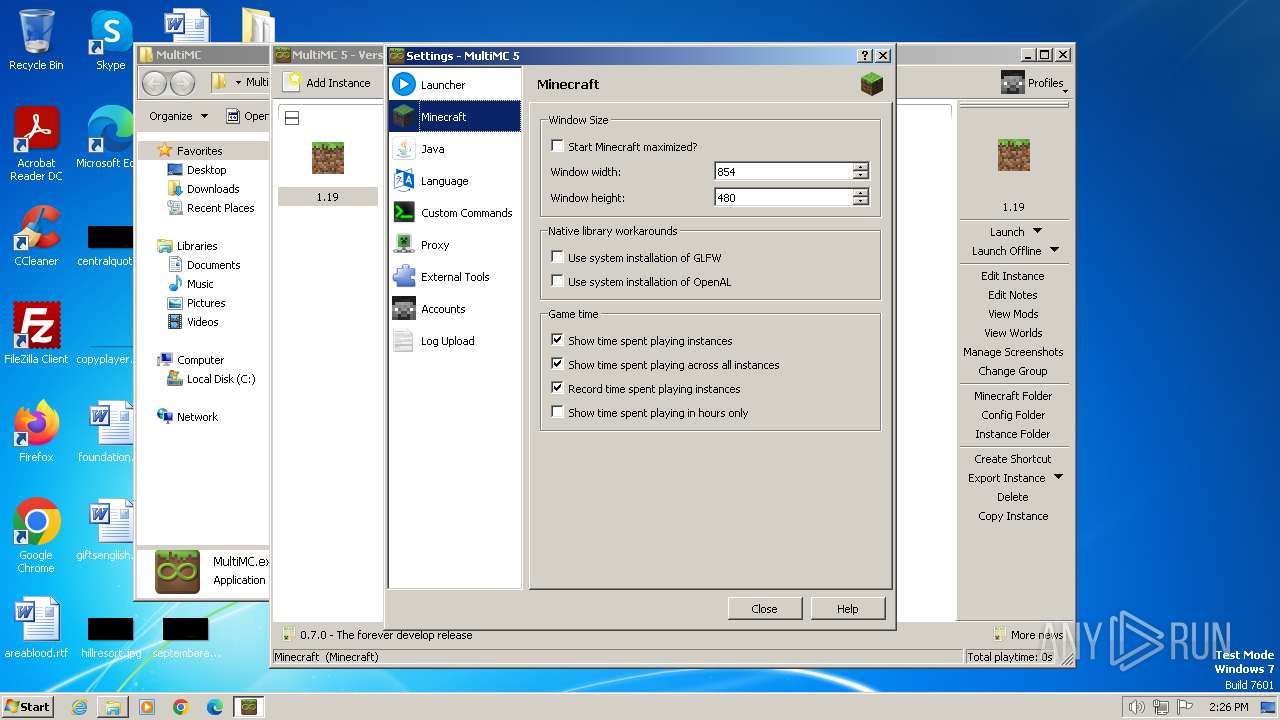The width and height of the screenshot is (1280, 720).
Task: Click the Help button in Settings
Action: tap(847, 608)
